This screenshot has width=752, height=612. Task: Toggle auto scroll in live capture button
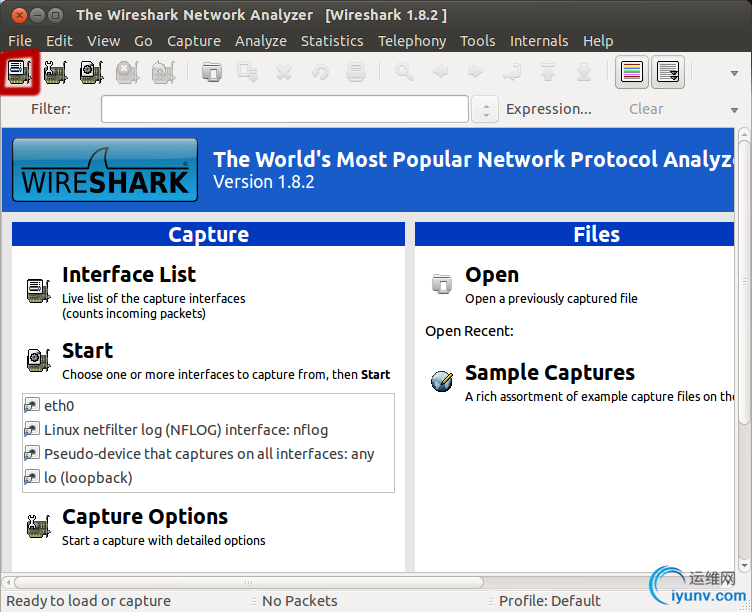(668, 72)
